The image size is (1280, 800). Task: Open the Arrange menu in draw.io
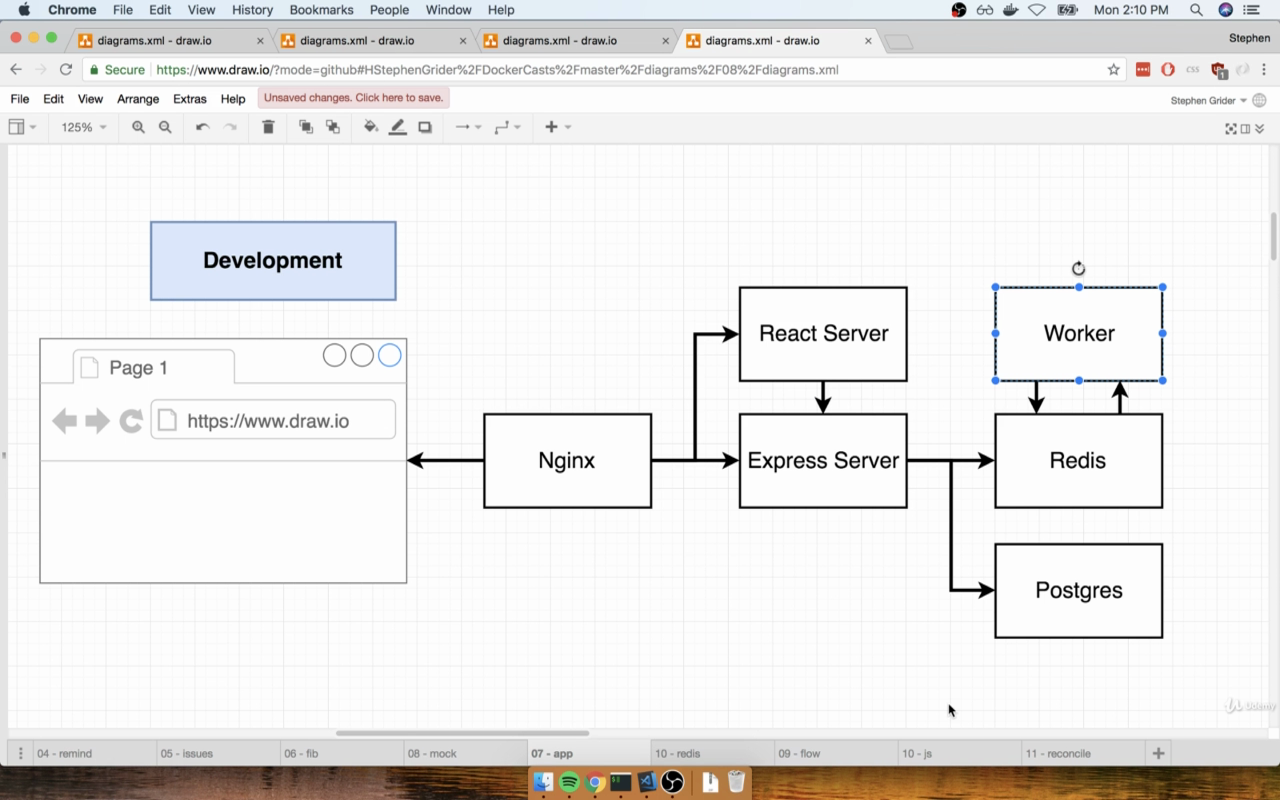[138, 99]
